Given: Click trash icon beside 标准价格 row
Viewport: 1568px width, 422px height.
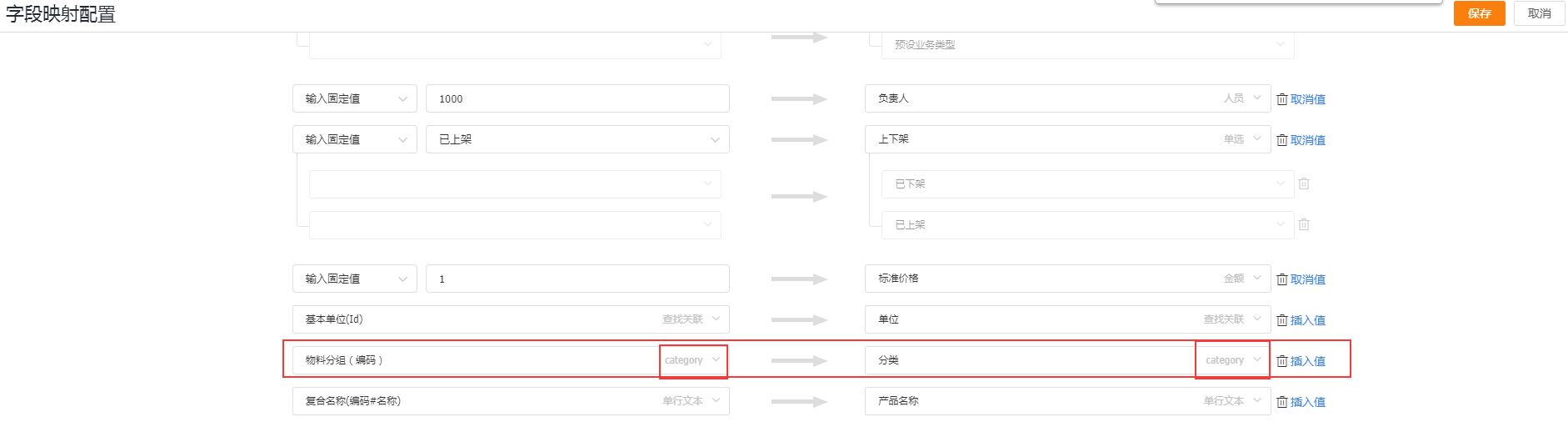Looking at the screenshot, I should [1282, 279].
